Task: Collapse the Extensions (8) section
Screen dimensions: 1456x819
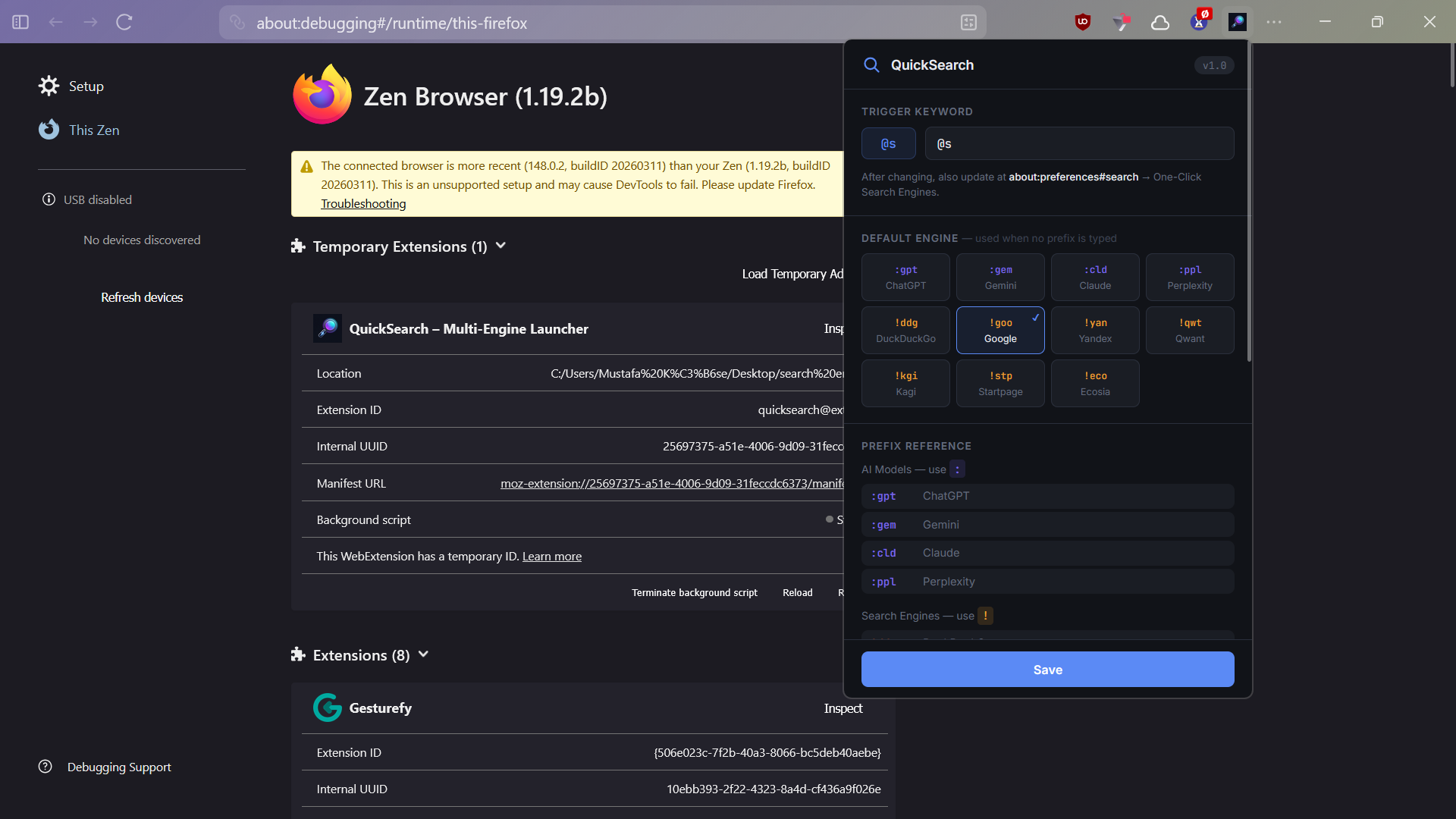Action: (x=423, y=654)
